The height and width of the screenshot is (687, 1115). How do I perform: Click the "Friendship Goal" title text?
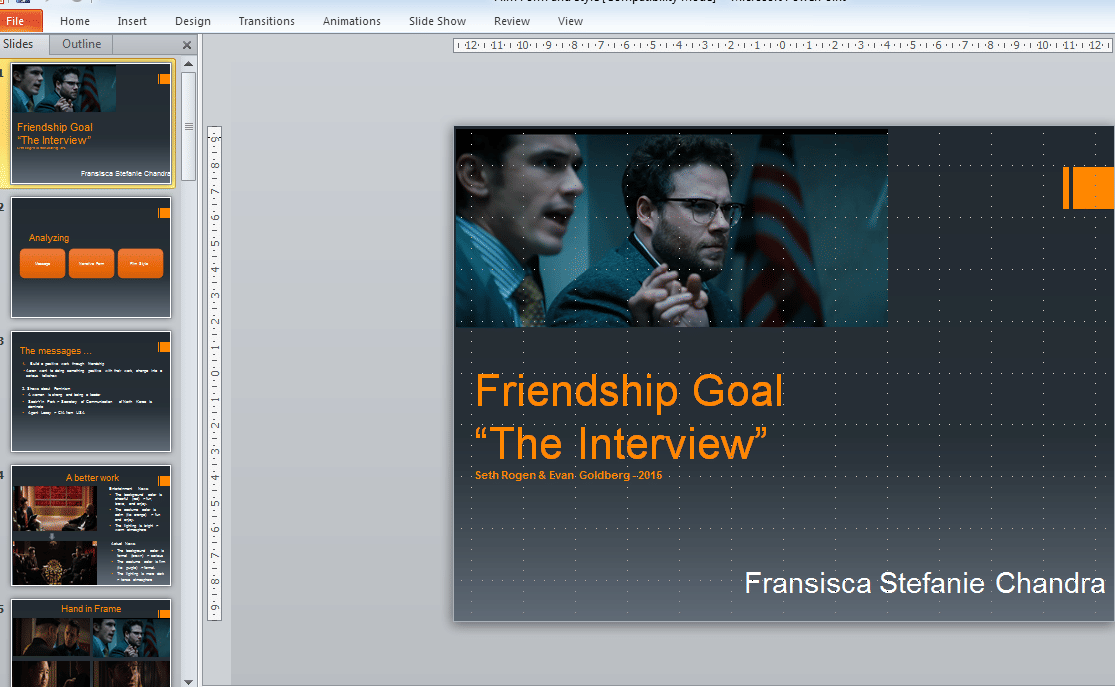pyautogui.click(x=629, y=391)
